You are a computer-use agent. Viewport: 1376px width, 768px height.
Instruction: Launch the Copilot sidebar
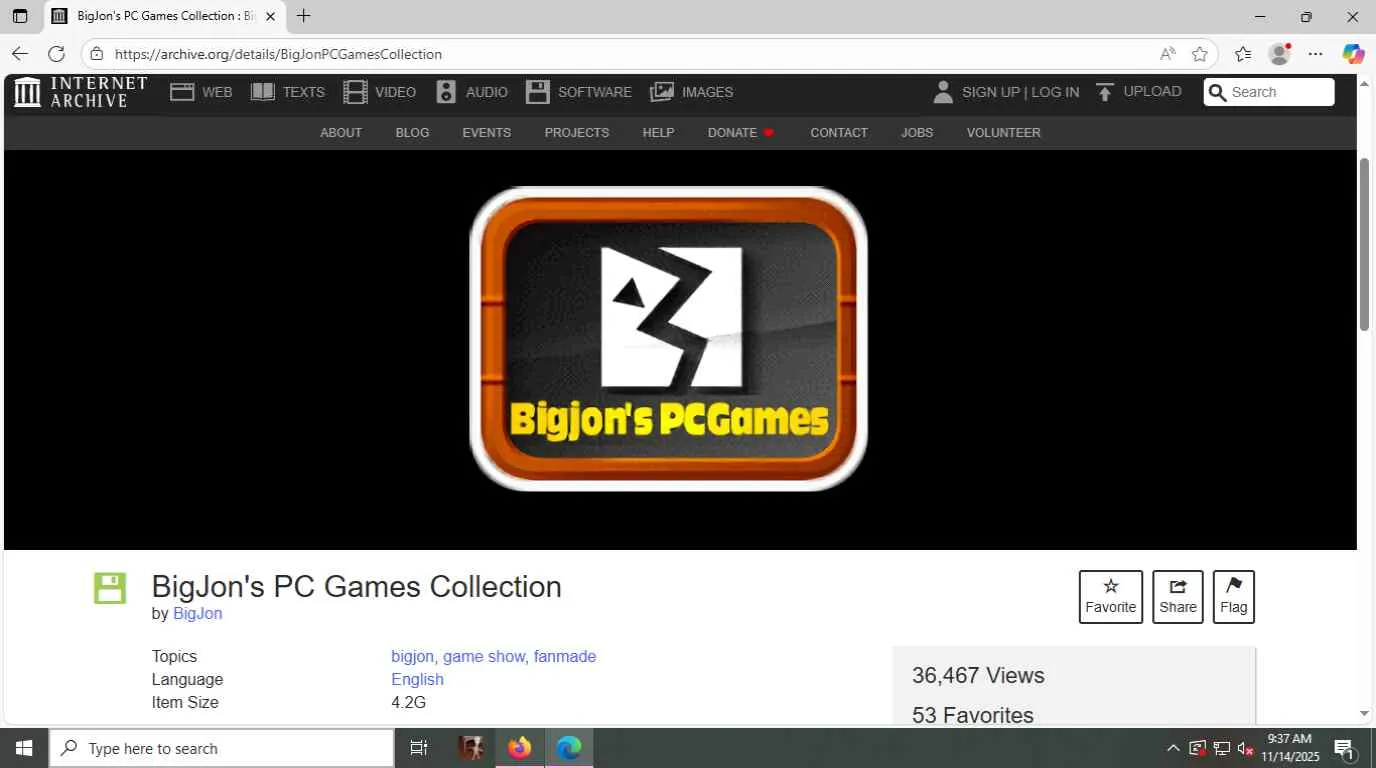(1353, 54)
